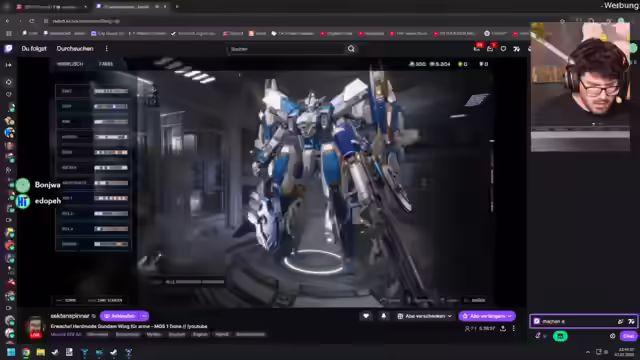Expand the followed channels sidebar arrow
The image size is (640, 360).
(8, 65)
